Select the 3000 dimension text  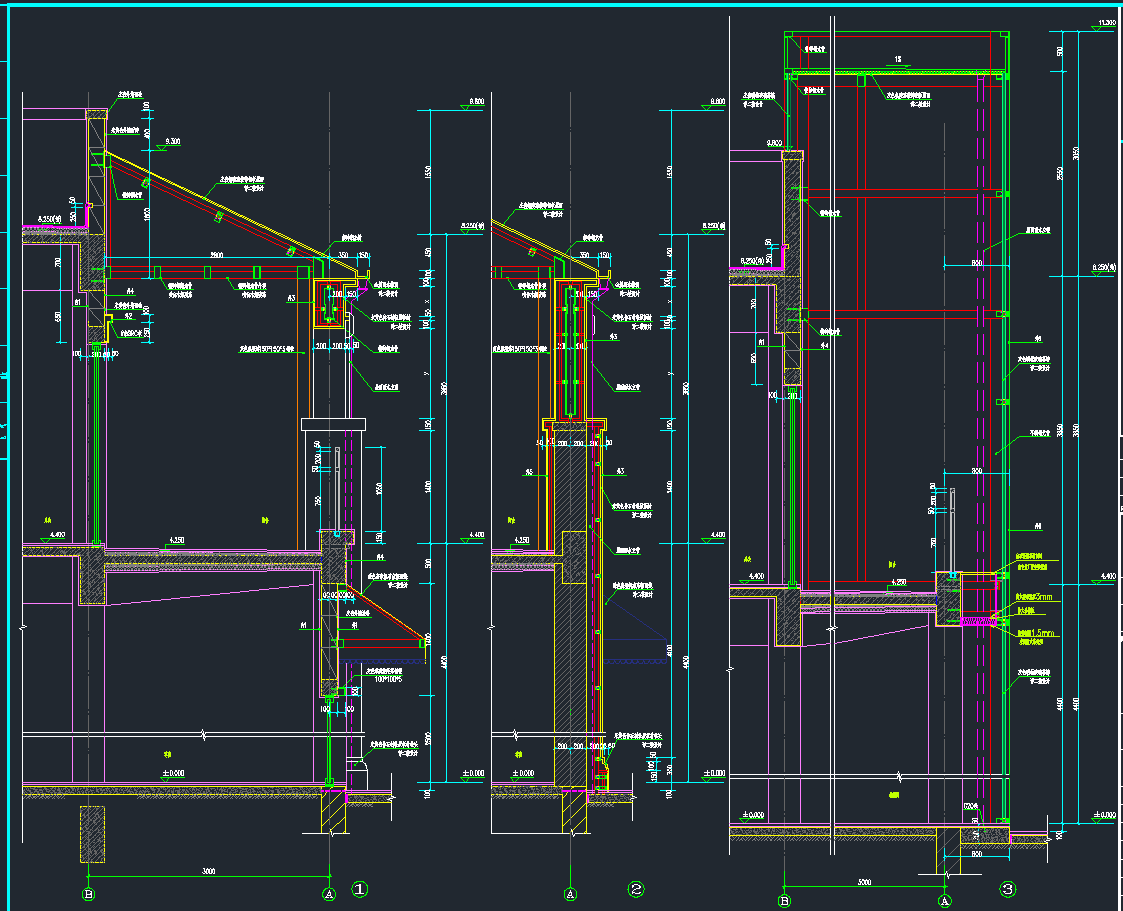(208, 872)
